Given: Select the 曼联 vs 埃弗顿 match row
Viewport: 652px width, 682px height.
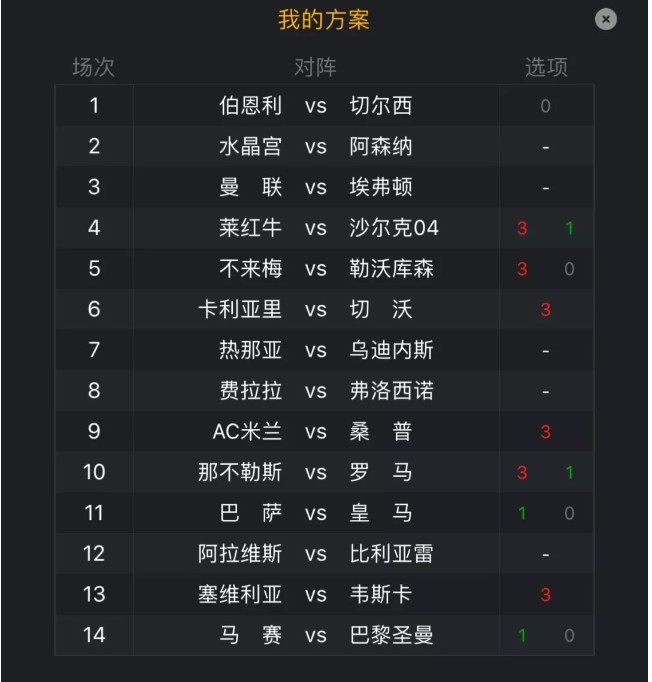Looking at the screenshot, I should pyautogui.click(x=324, y=187).
